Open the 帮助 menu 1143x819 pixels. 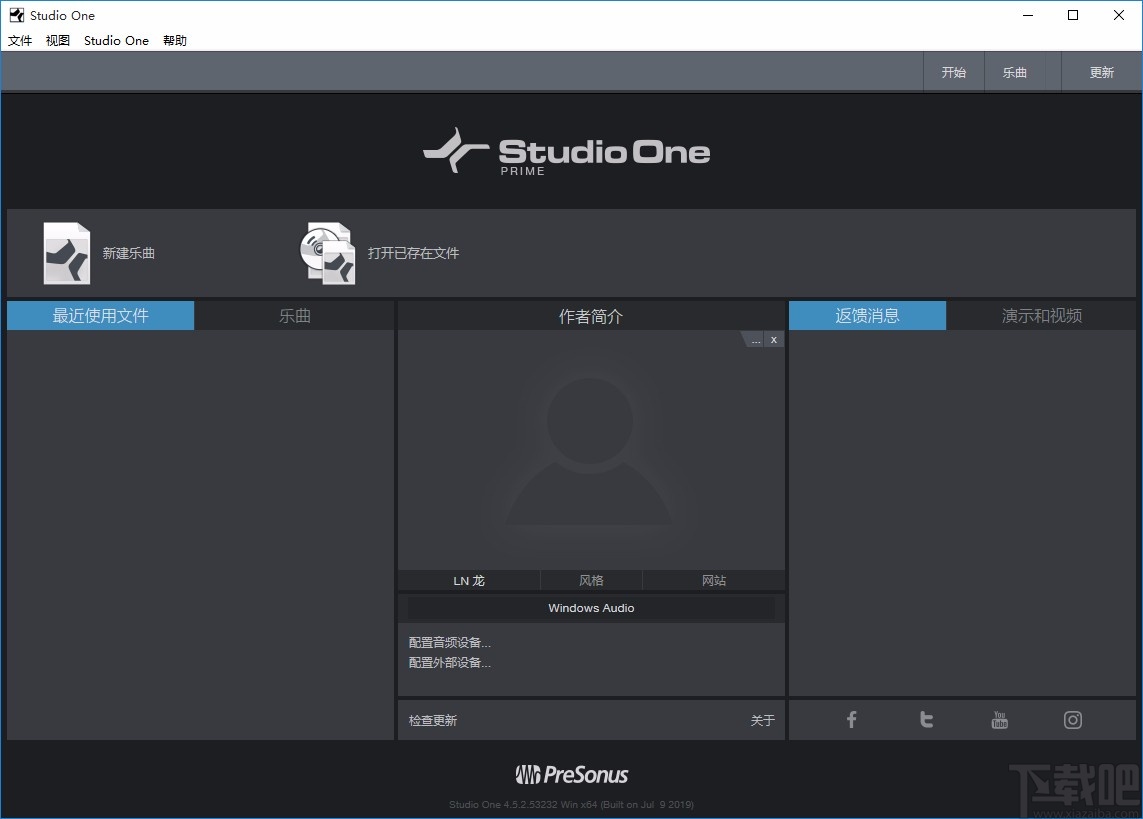pyautogui.click(x=175, y=41)
